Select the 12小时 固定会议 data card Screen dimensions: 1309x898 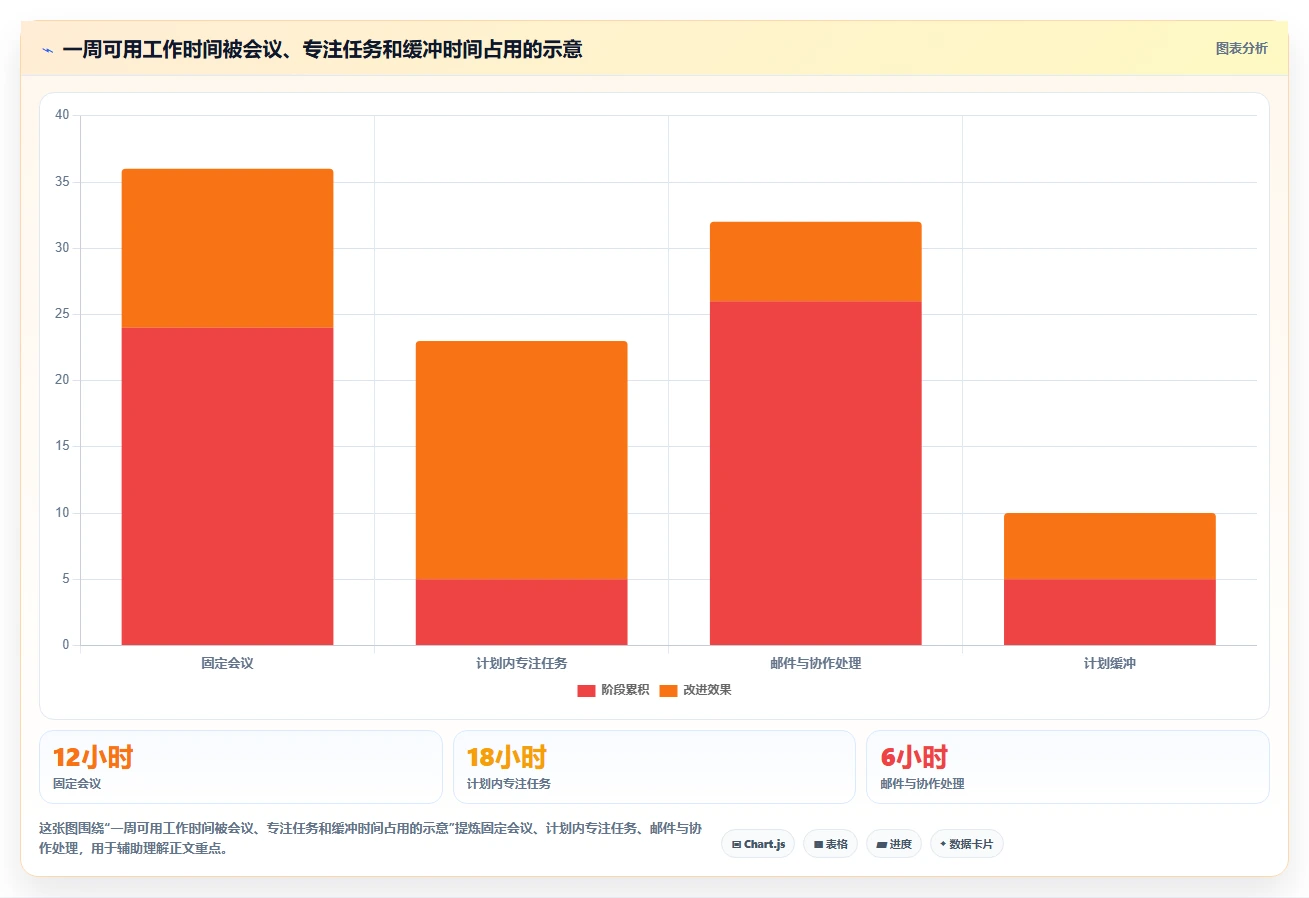point(240,767)
